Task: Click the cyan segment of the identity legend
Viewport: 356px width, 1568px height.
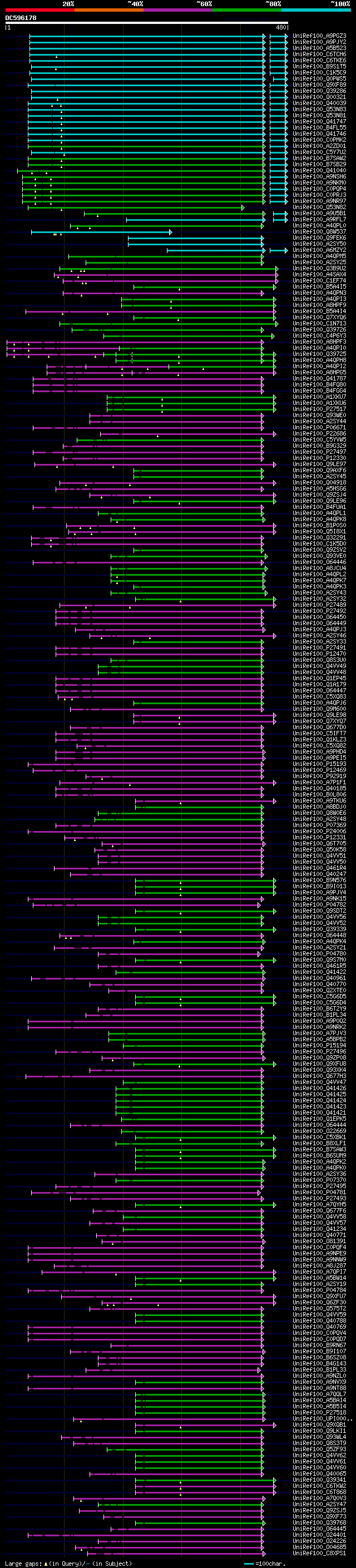Action: [x=316, y=10]
